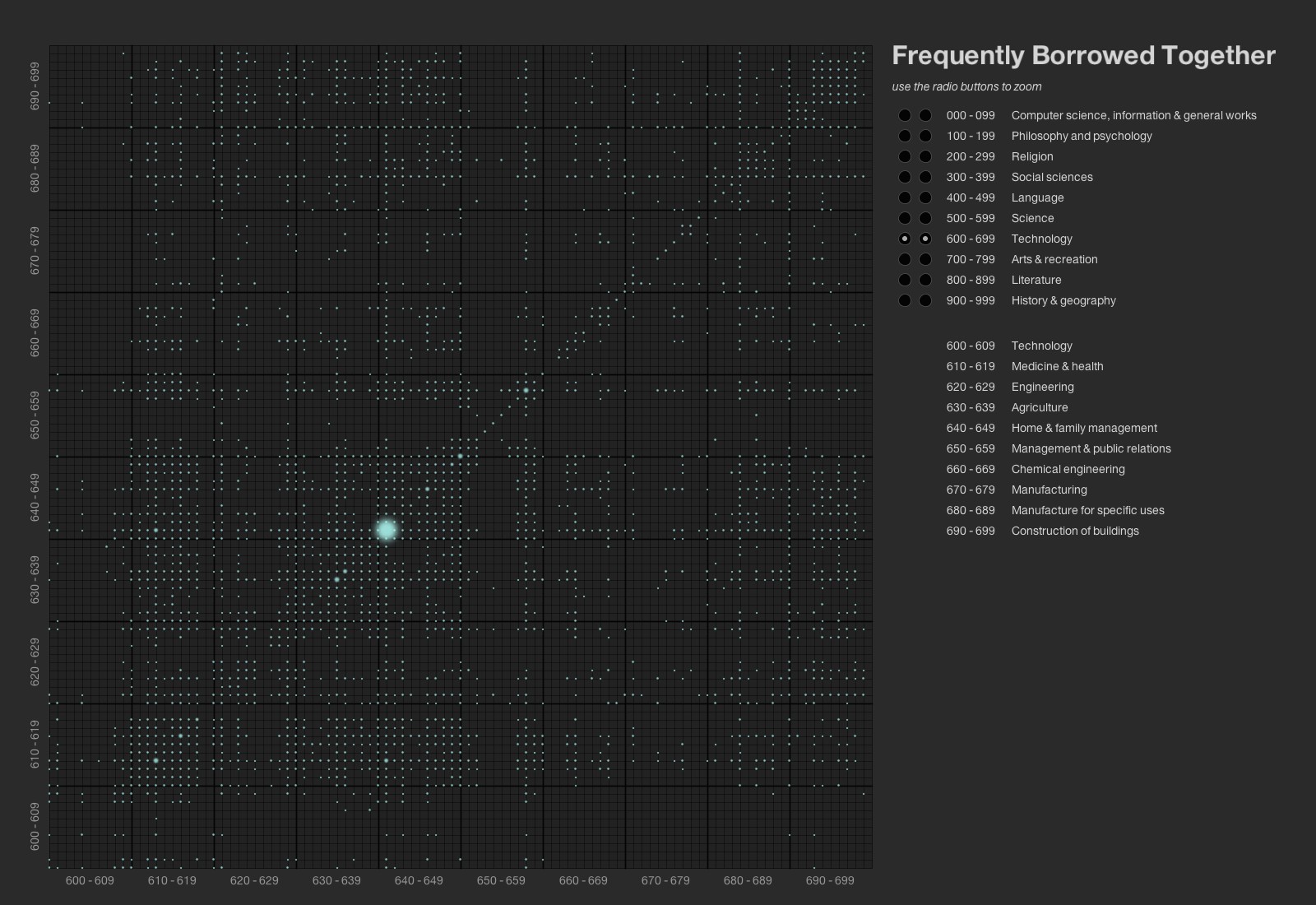Click the '640 - 649' label on horizontal axis
Viewport: 1316px width, 905px height.
tap(419, 880)
